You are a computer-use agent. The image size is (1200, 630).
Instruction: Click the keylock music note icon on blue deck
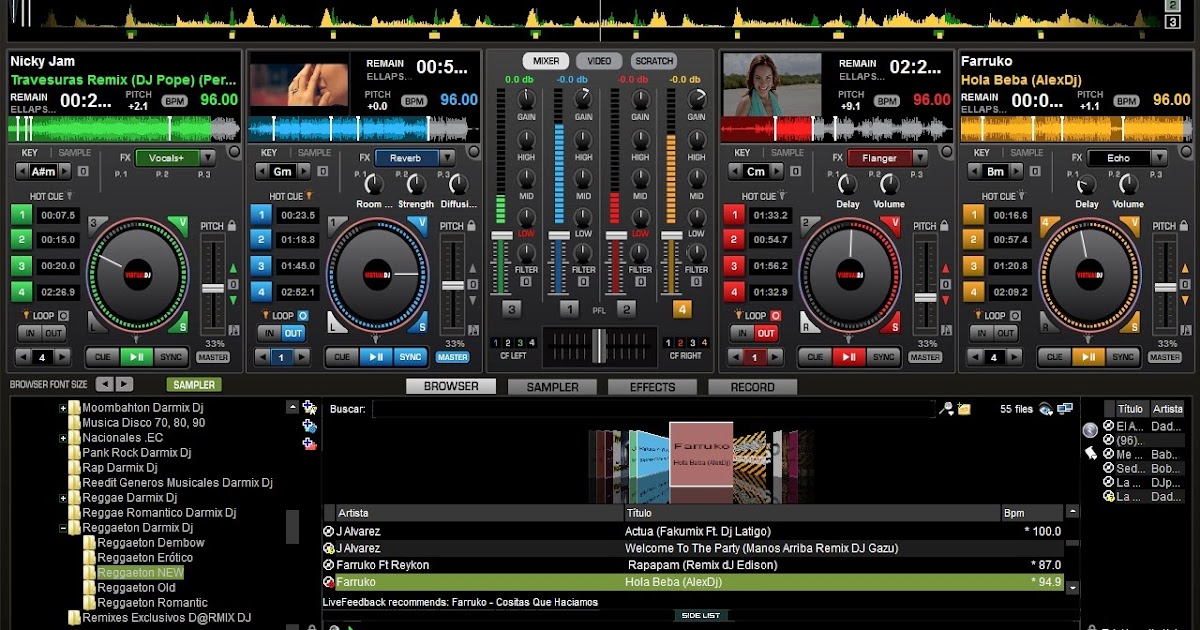pos(473,329)
